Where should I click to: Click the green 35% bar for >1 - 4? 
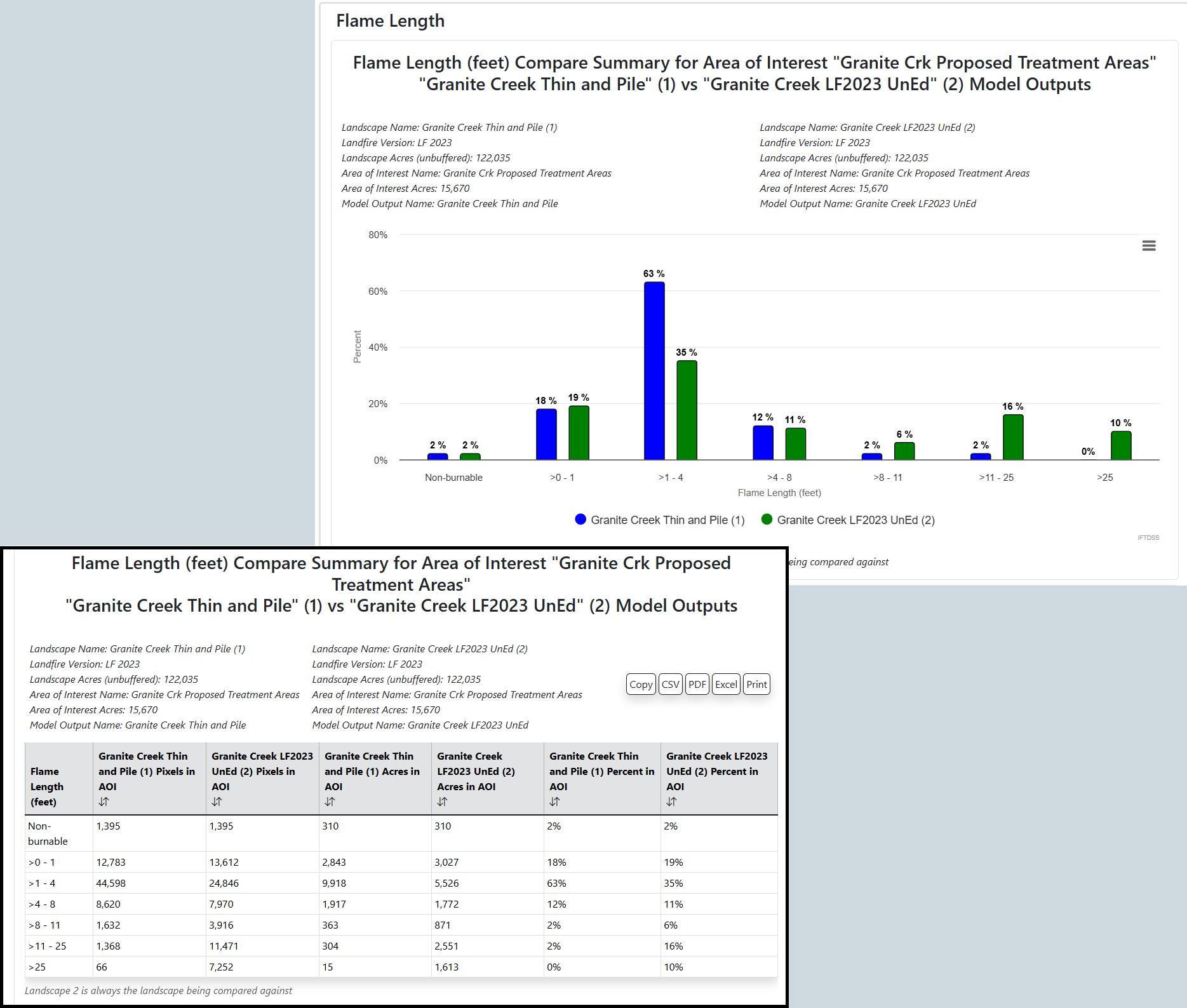click(687, 410)
